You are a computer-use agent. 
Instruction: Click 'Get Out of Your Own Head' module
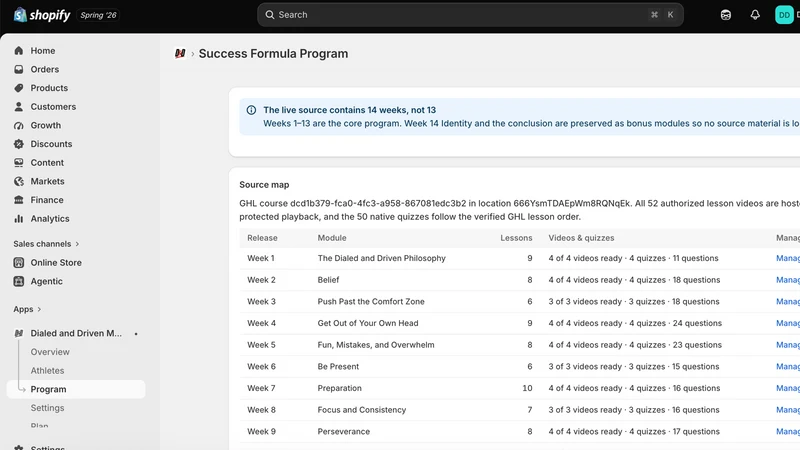[x=368, y=323]
